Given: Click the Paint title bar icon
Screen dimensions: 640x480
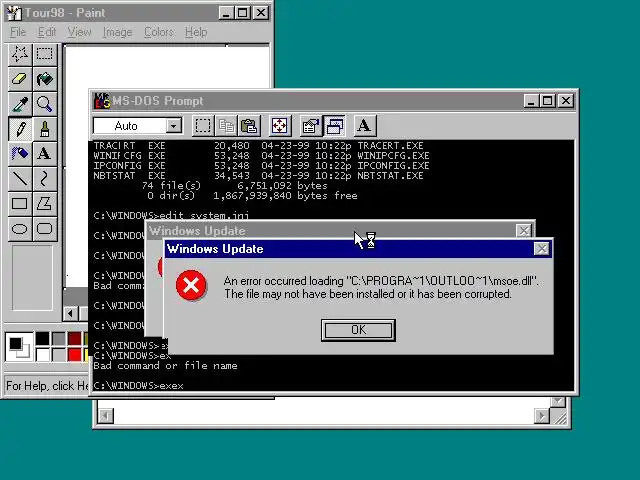Looking at the screenshot, I should 14,13.
